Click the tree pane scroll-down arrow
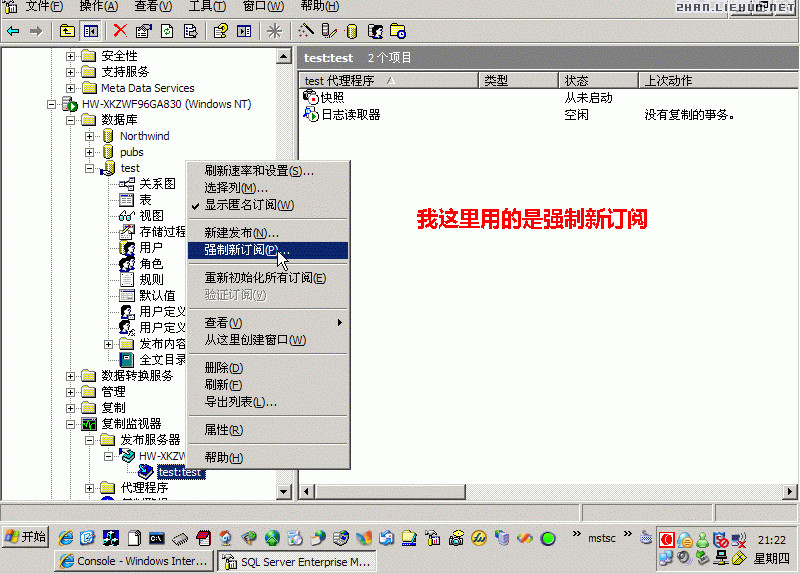 point(284,492)
